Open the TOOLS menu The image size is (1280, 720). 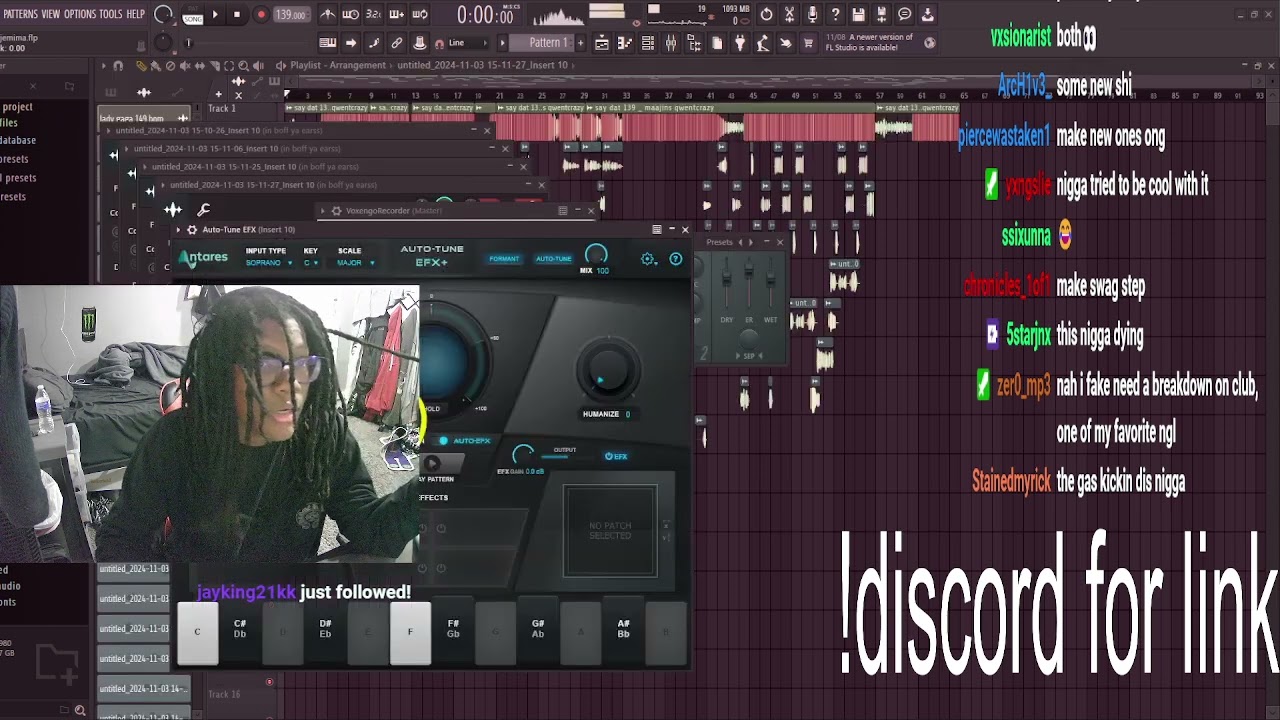tap(111, 14)
